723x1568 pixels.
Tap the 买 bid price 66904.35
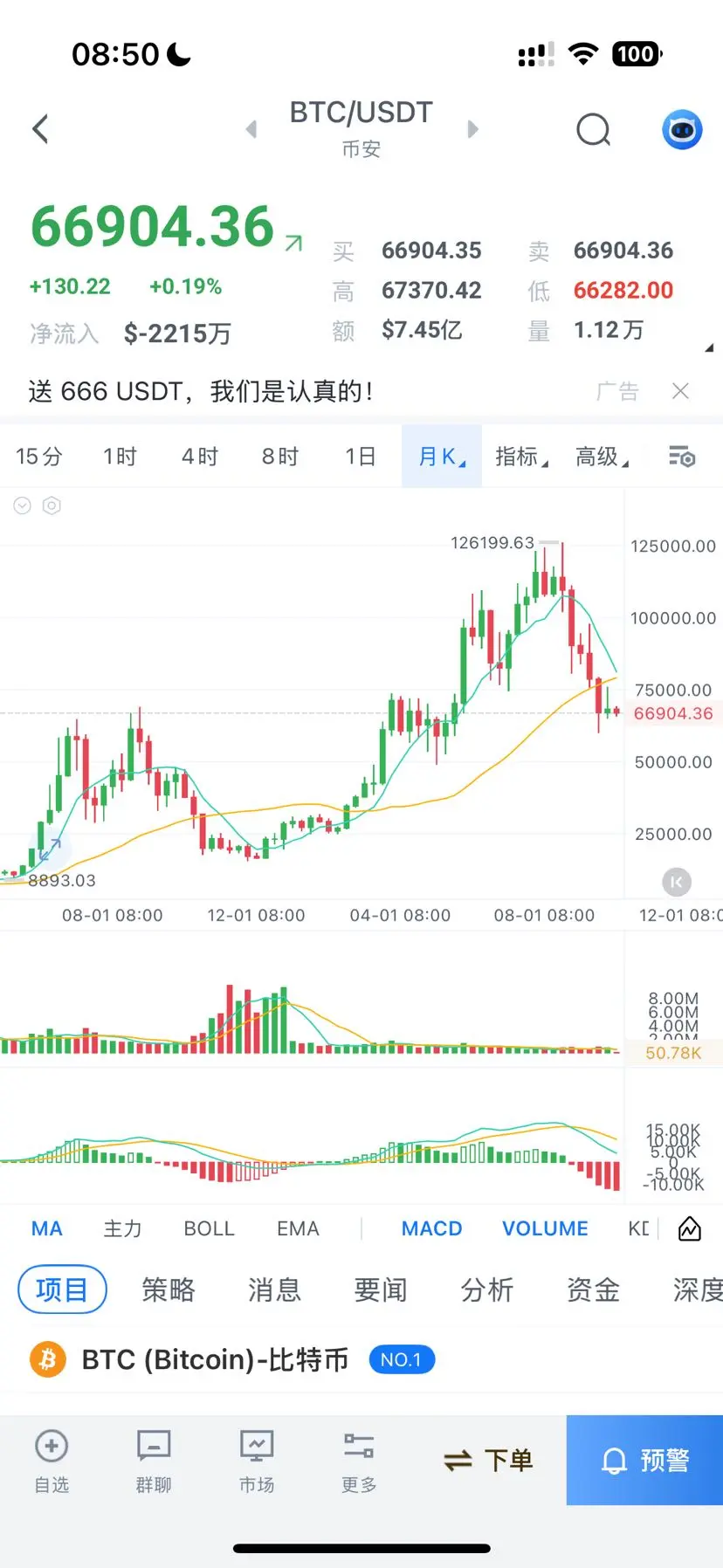tap(431, 251)
